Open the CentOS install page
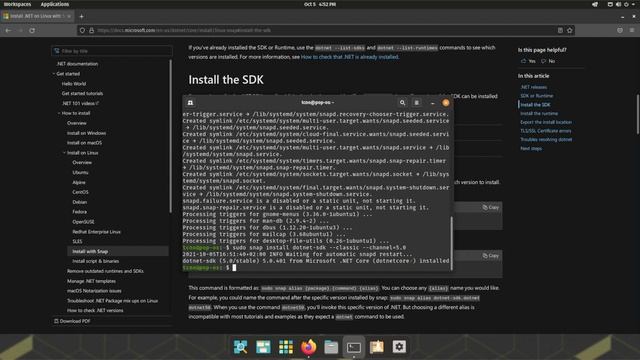Viewport: 640px width, 360px height. click(80, 192)
